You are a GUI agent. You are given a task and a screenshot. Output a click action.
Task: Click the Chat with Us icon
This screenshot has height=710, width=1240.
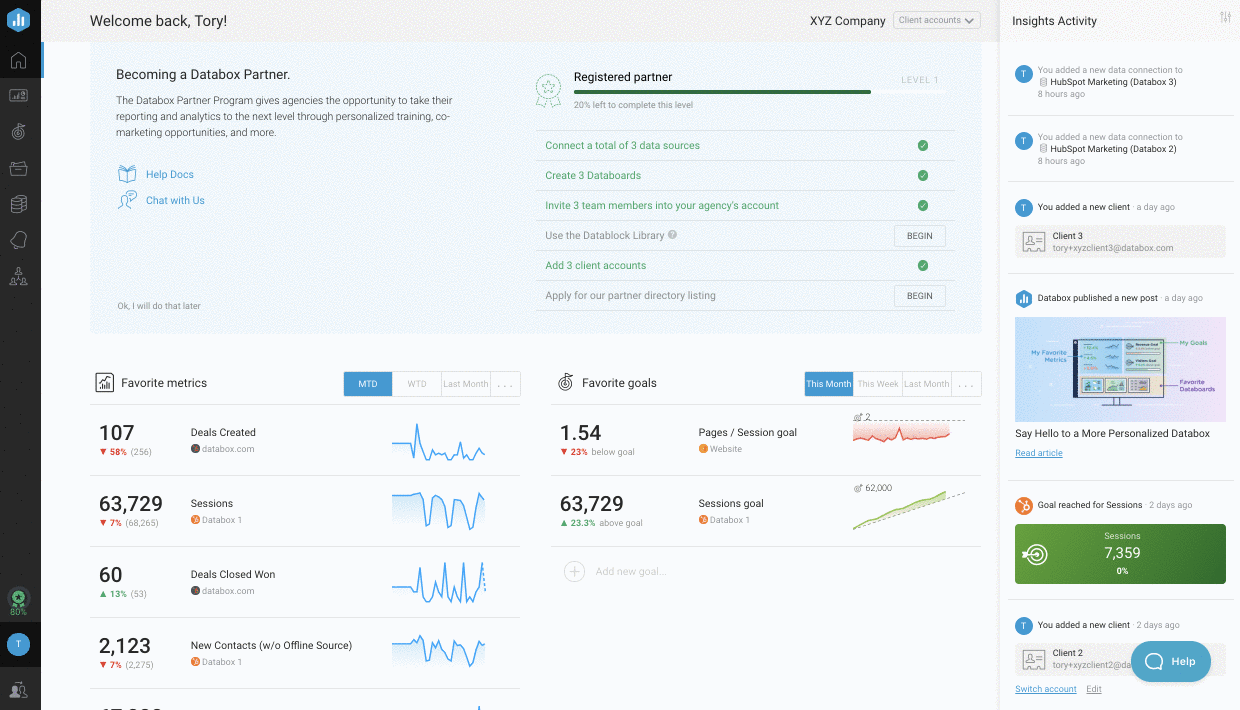[127, 200]
